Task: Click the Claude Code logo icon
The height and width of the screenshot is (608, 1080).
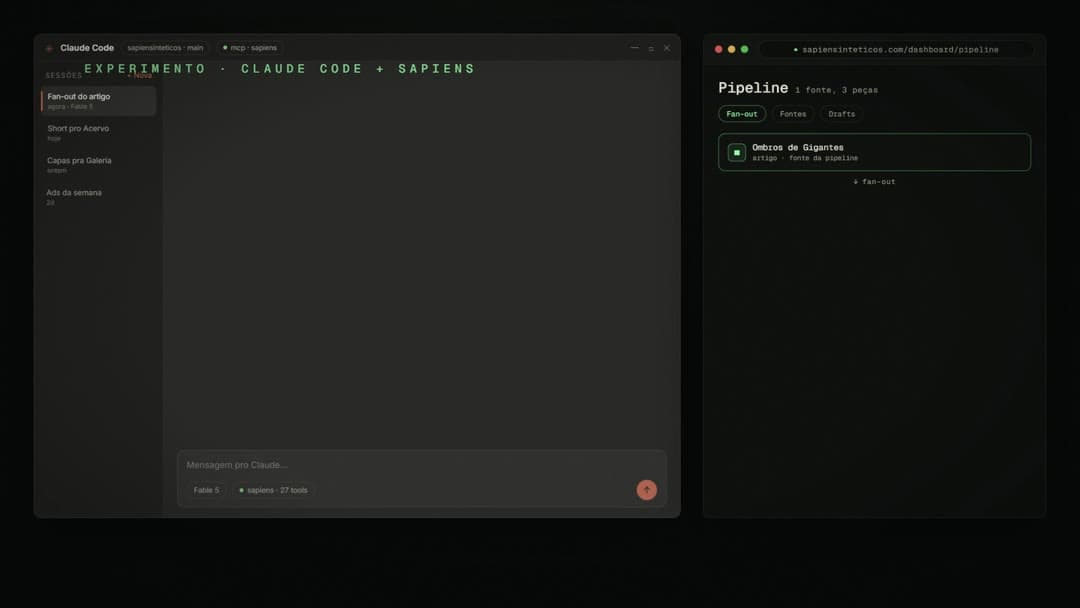Action: [49, 48]
